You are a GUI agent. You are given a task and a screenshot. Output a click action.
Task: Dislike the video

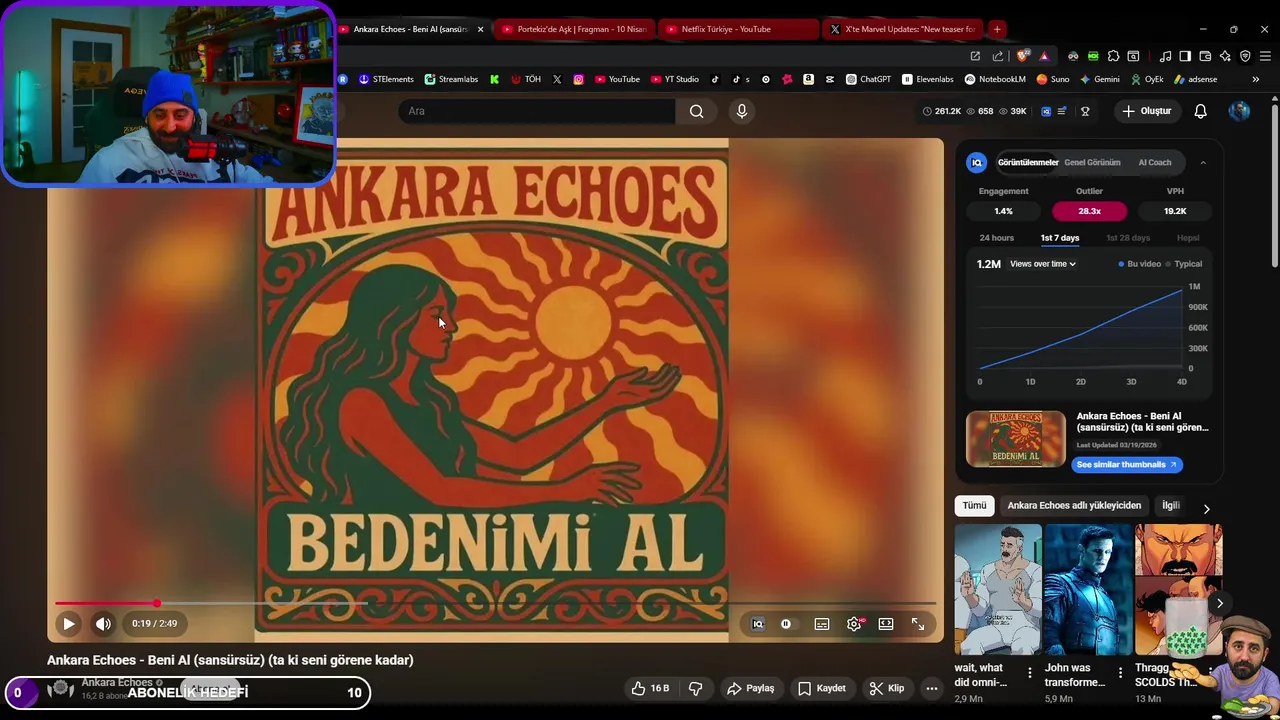tap(696, 688)
